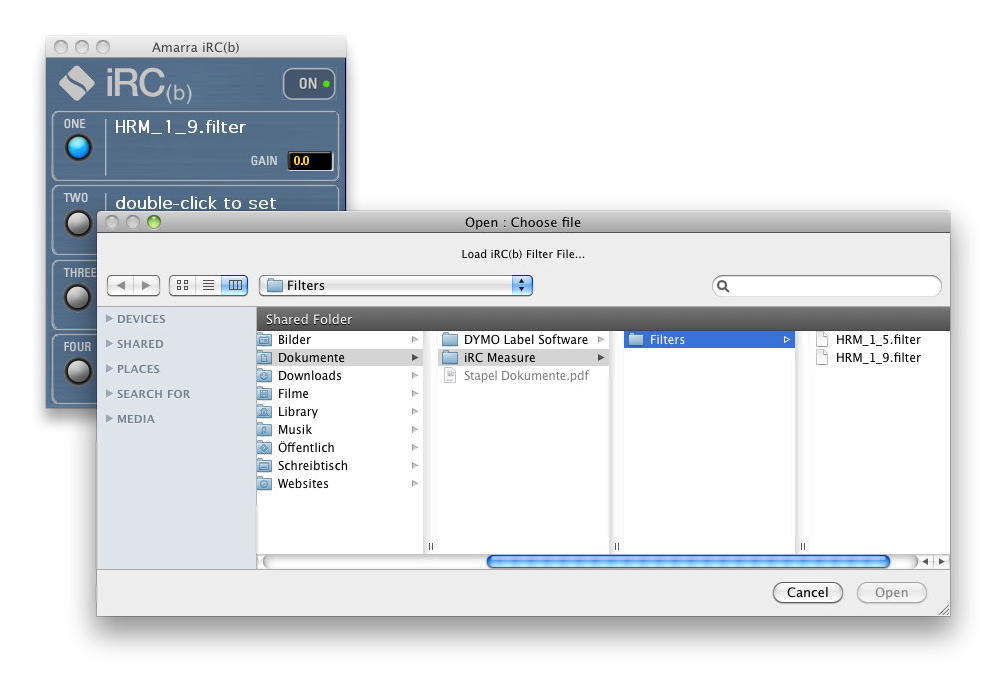Expand SHARED sidebar section
This screenshot has width=1003, height=692.
point(109,343)
